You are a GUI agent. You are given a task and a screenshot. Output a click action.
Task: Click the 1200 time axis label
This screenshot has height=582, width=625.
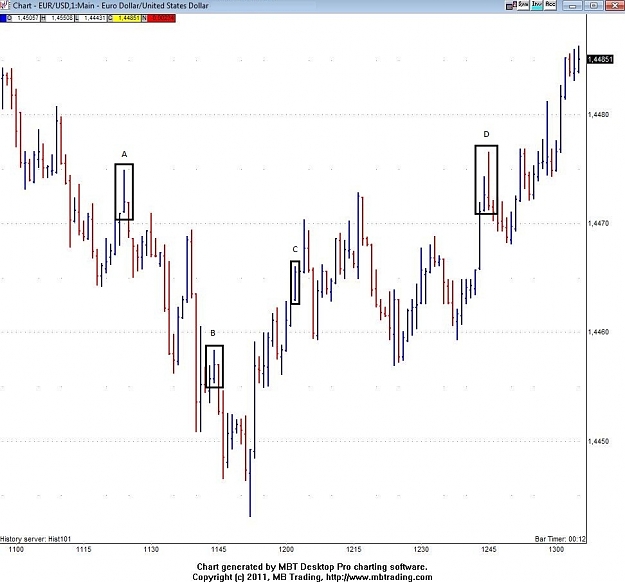pyautogui.click(x=286, y=549)
